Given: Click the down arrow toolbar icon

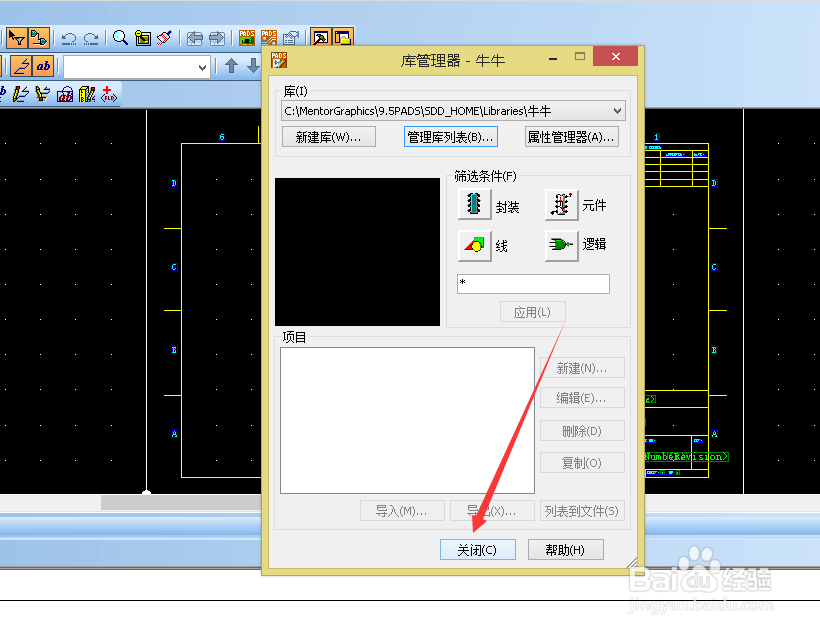Looking at the screenshot, I should click(x=253, y=66).
